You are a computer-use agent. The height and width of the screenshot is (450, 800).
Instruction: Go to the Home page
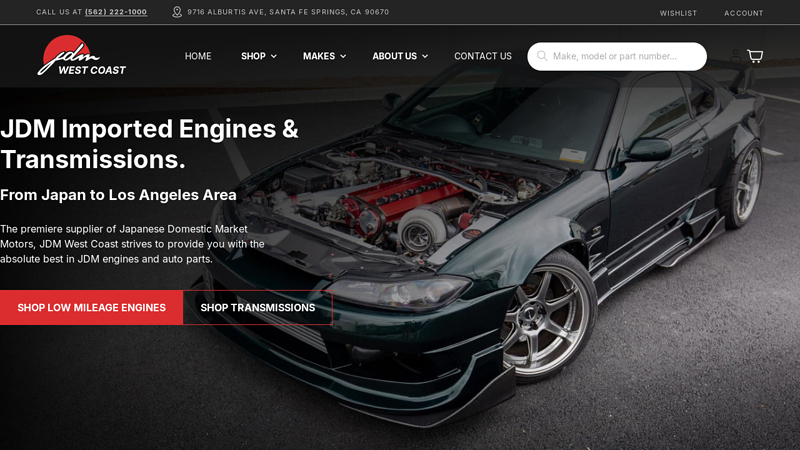[x=198, y=56]
